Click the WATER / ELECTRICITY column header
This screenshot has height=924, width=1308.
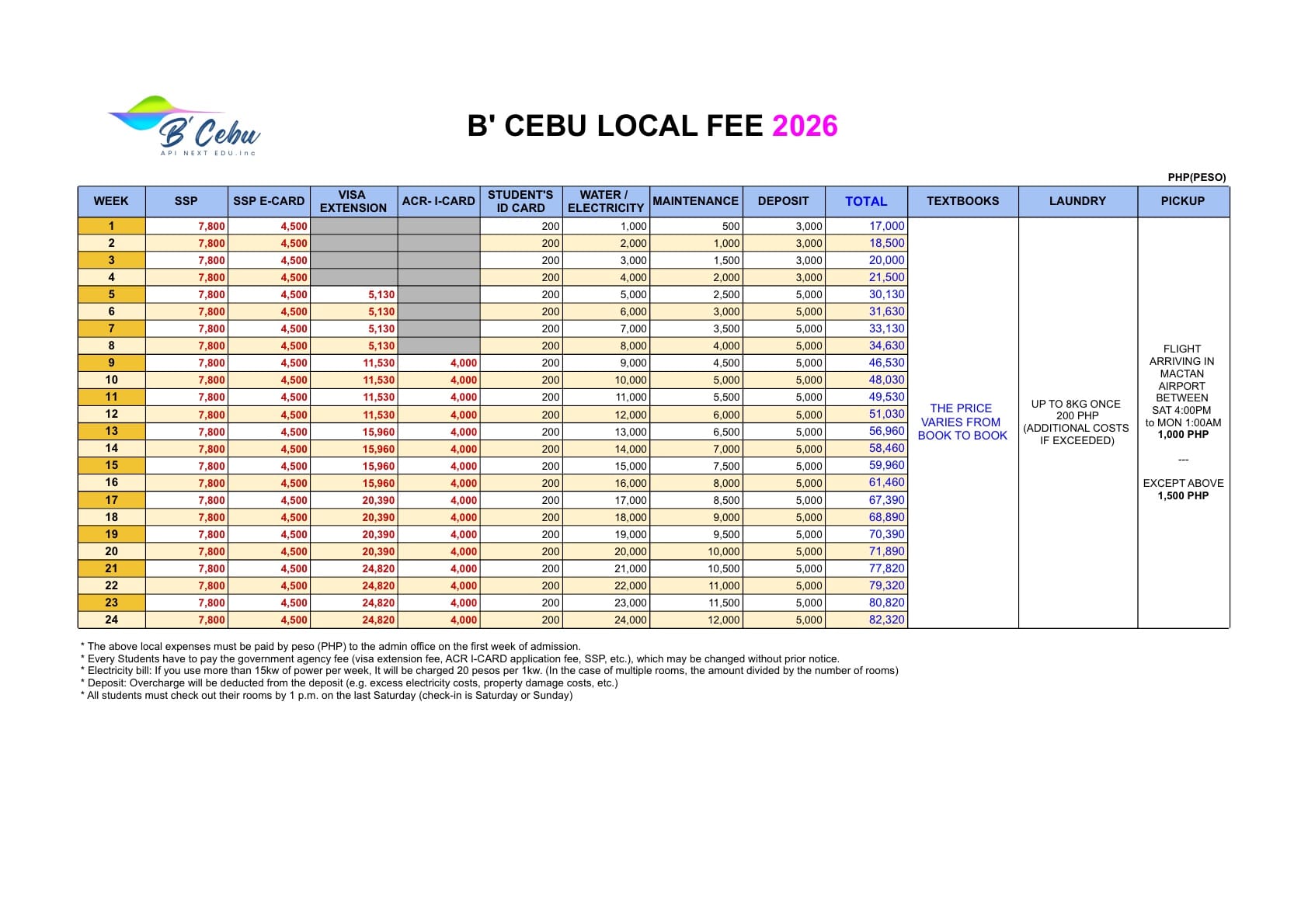pos(605,201)
